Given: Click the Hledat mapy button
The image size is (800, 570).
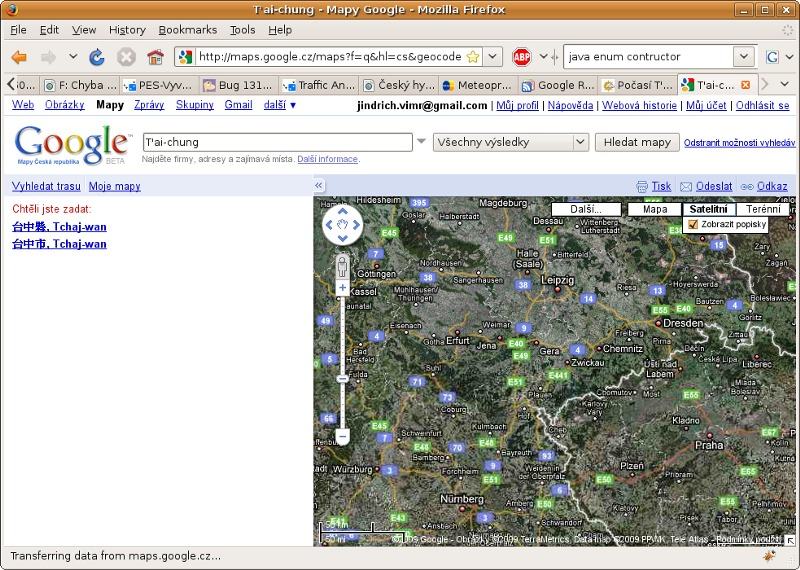Looking at the screenshot, I should click(x=637, y=142).
